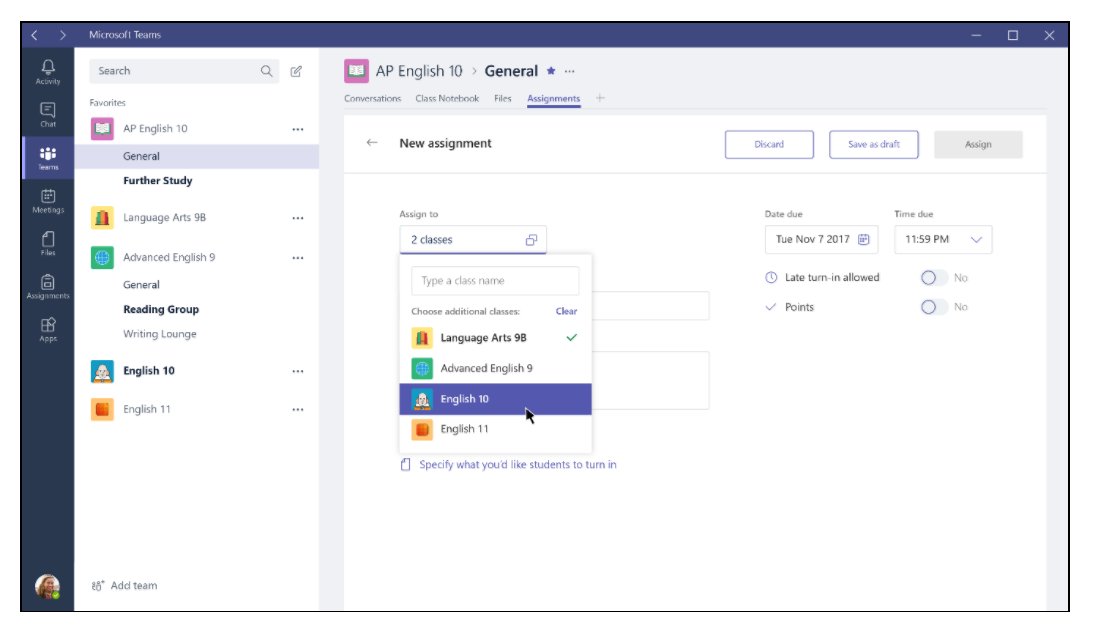Screen dimensions: 1099x634
Task: Open more options for English 11 team
Action: 298,409
